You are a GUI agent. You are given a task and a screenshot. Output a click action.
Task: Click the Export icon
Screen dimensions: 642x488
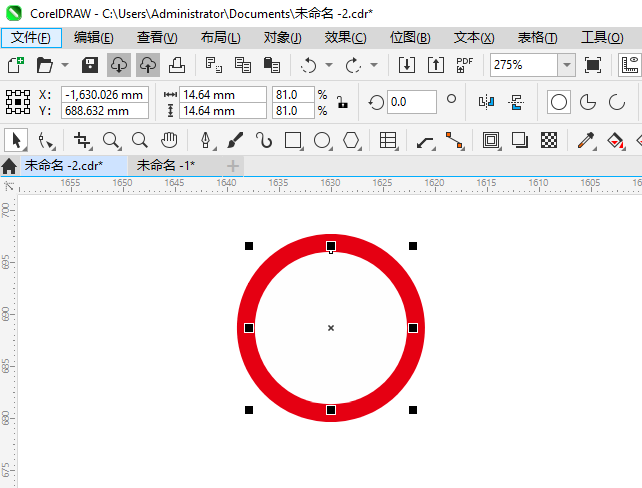436,65
